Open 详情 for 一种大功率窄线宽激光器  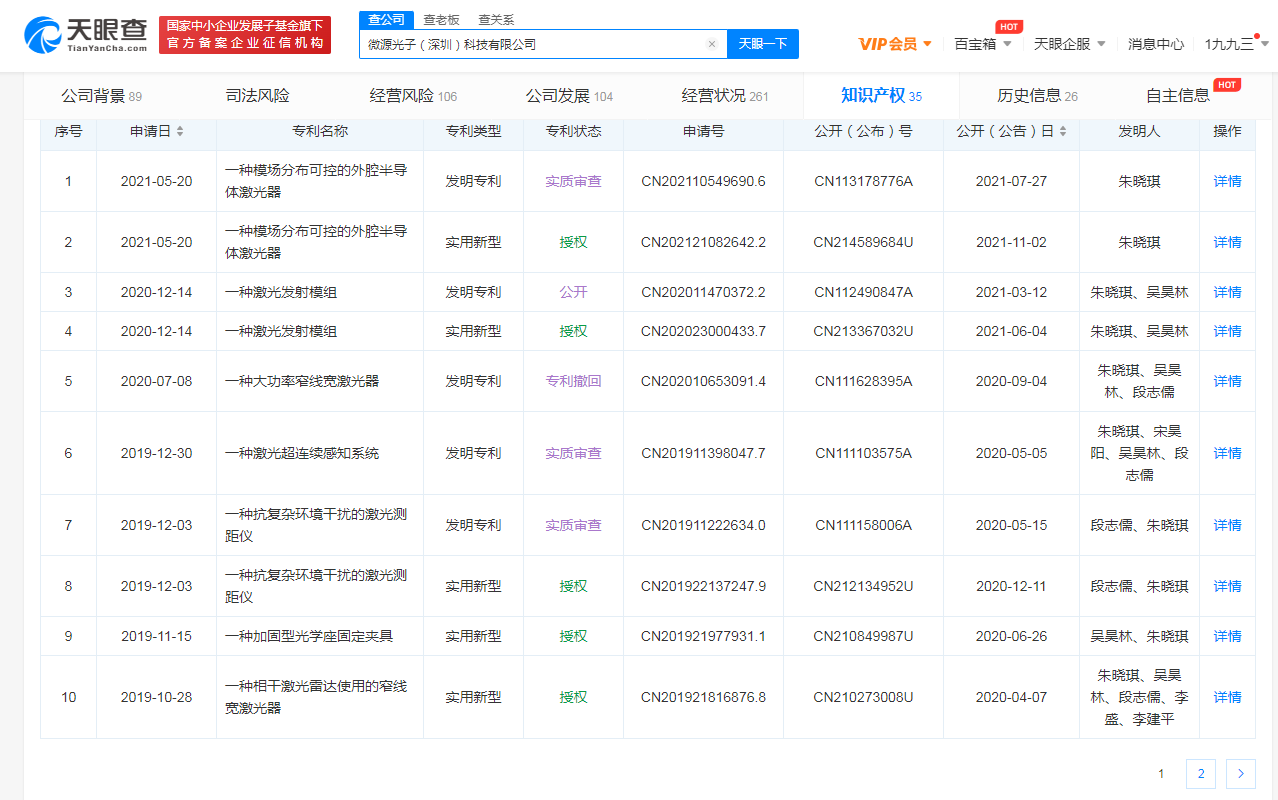tap(1227, 381)
